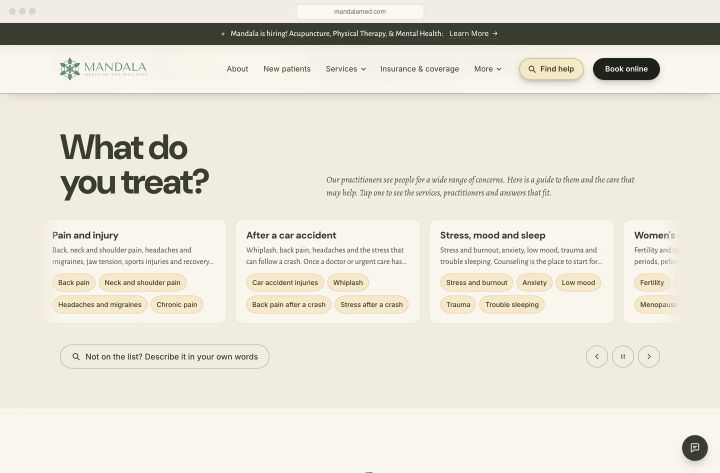This screenshot has height=473, width=720.
Task: Select the Stress and burnout tag
Action: pos(477,282)
